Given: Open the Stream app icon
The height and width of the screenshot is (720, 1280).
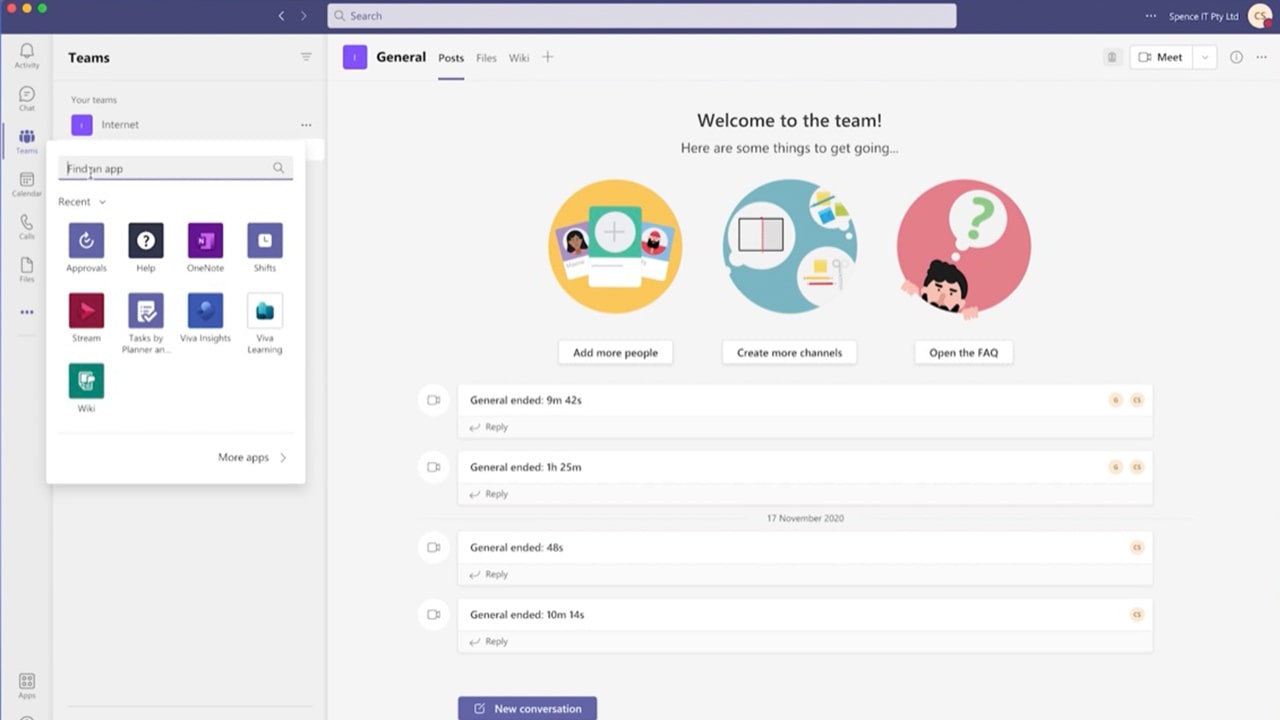Looking at the screenshot, I should tap(86, 311).
